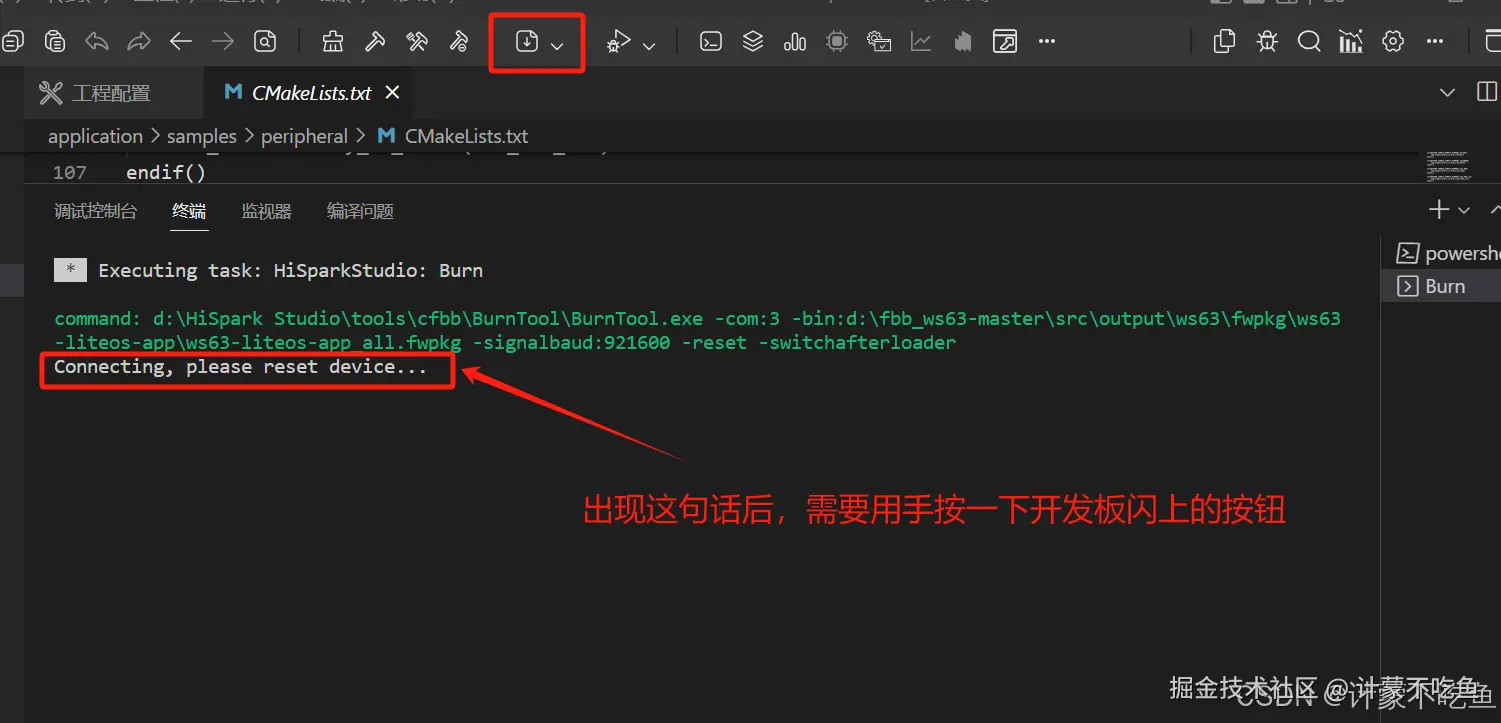Select the Burn terminal entry

click(x=1441, y=286)
